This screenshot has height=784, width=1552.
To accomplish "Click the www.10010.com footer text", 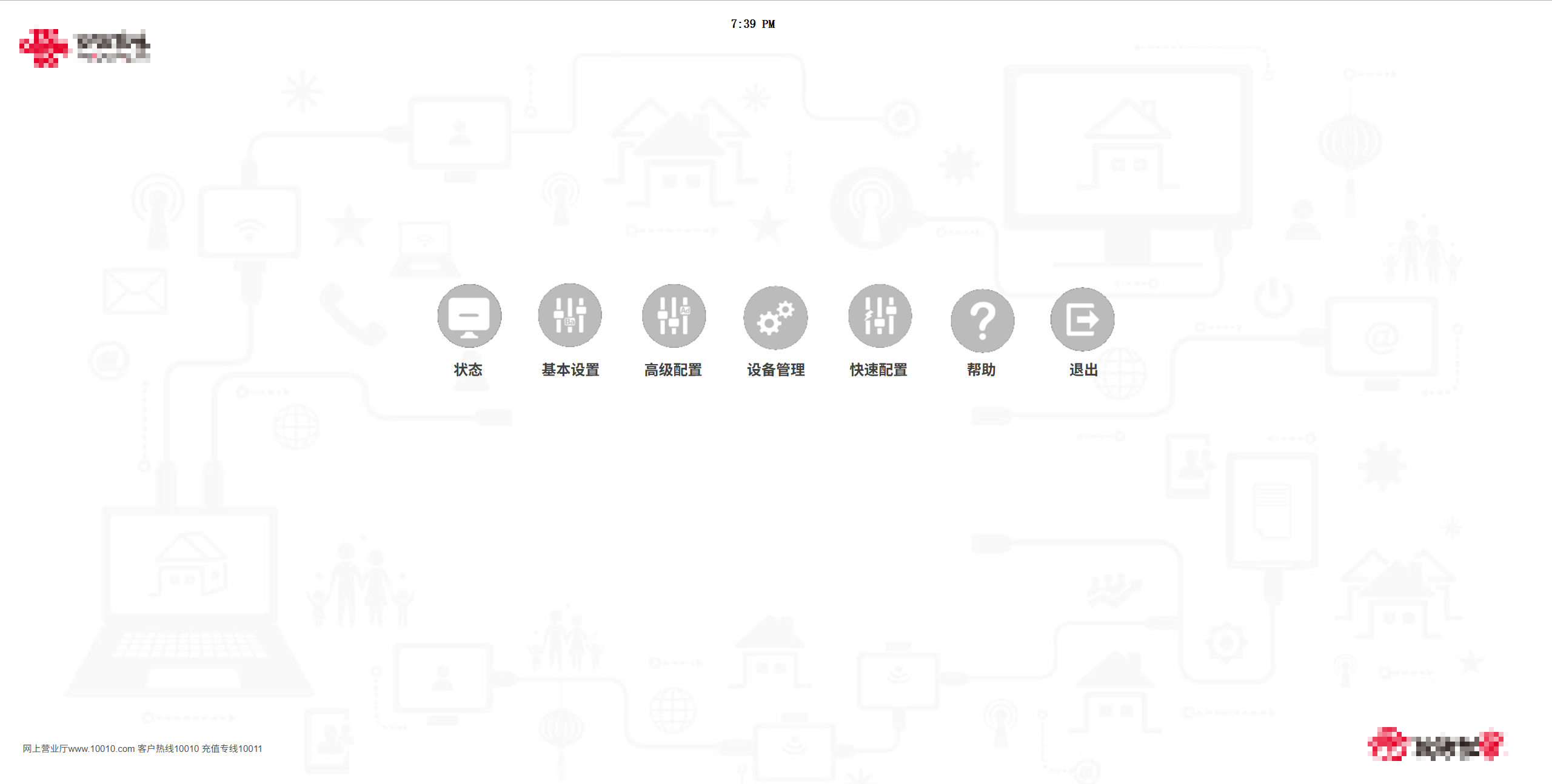I will click(x=101, y=749).
